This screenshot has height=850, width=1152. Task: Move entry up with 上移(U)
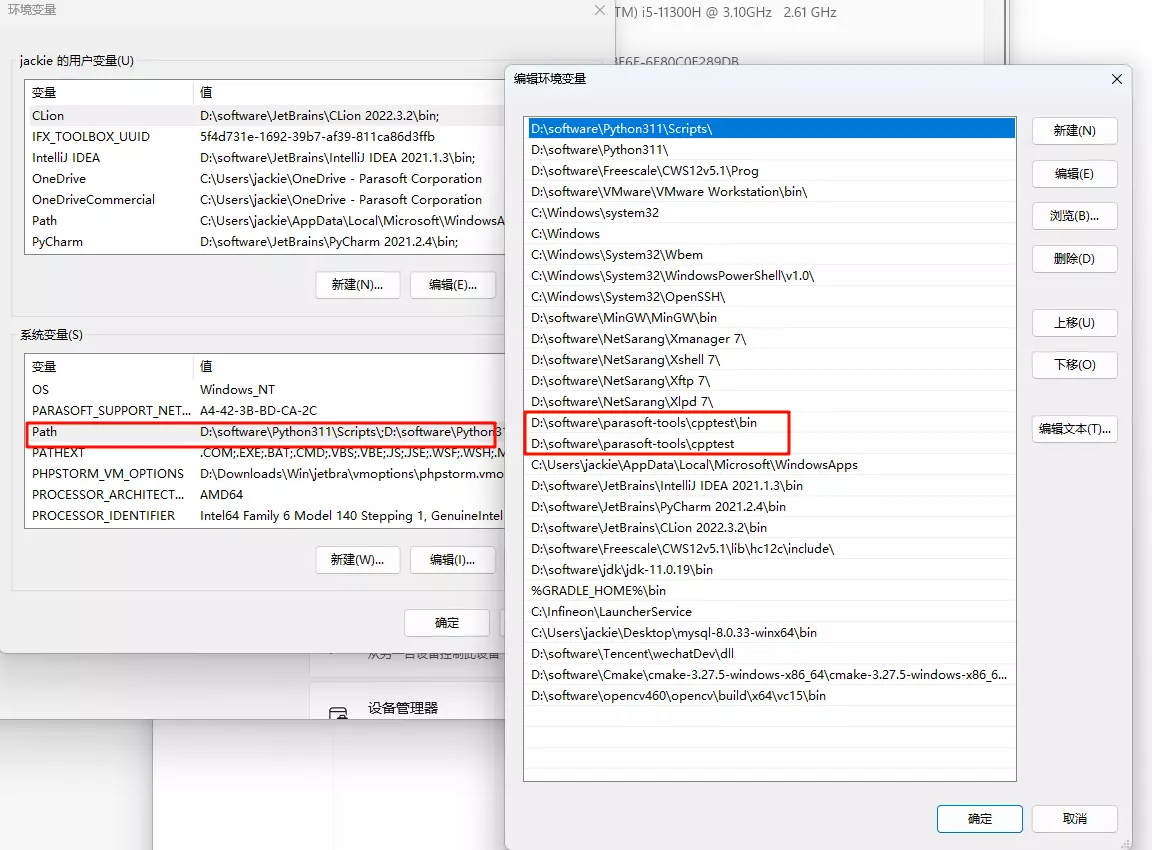pos(1074,323)
